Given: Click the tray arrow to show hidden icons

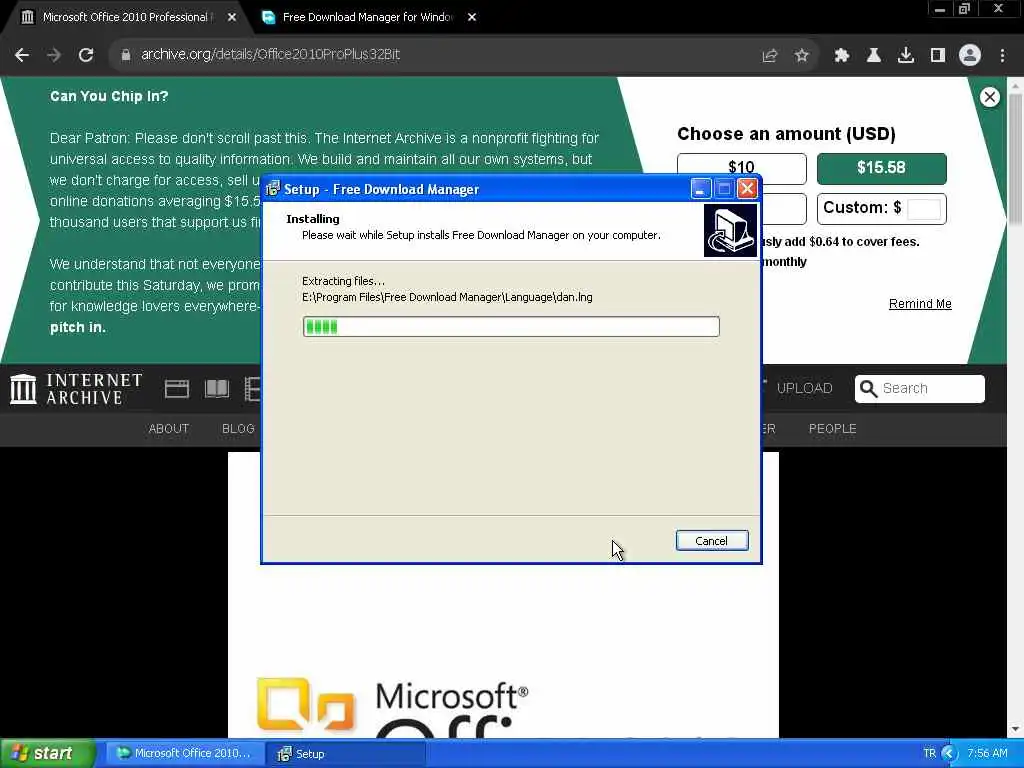Looking at the screenshot, I should pos(949,753).
